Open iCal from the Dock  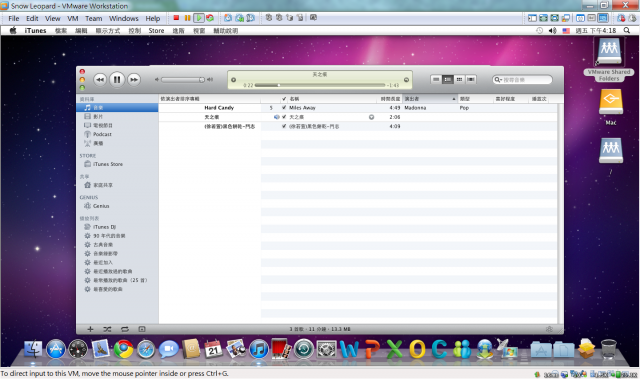click(213, 350)
